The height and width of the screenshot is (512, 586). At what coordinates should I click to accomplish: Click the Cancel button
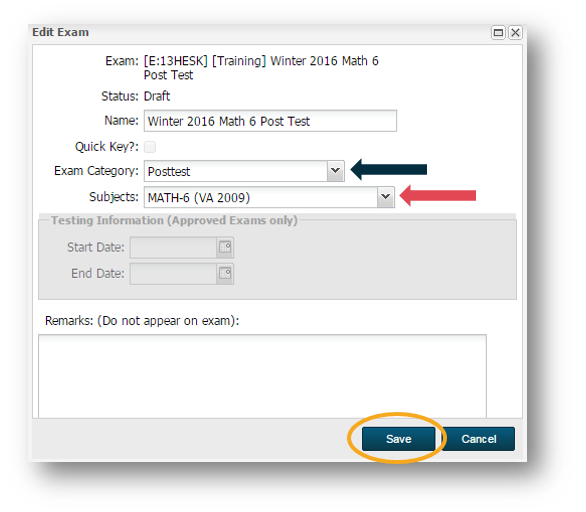[478, 439]
